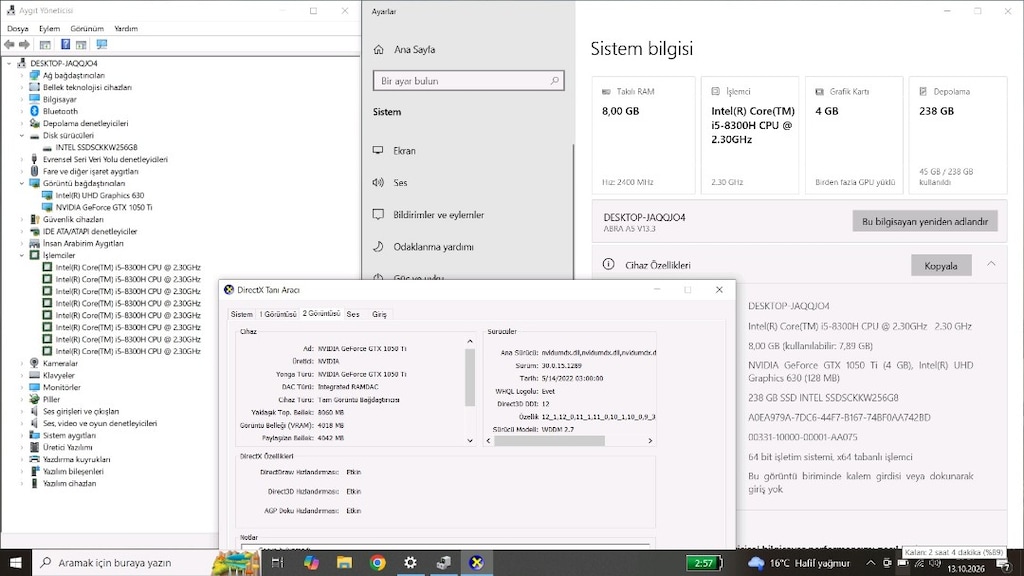1024x576 pixels.
Task: Switch to the Sistem tab in DirectX
Action: (241, 314)
